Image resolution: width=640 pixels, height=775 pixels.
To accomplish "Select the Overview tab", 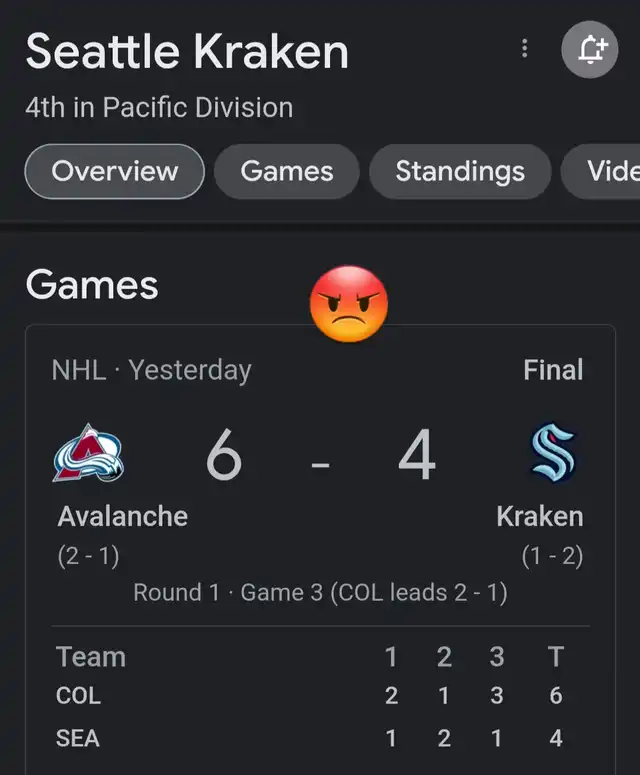I will [115, 172].
